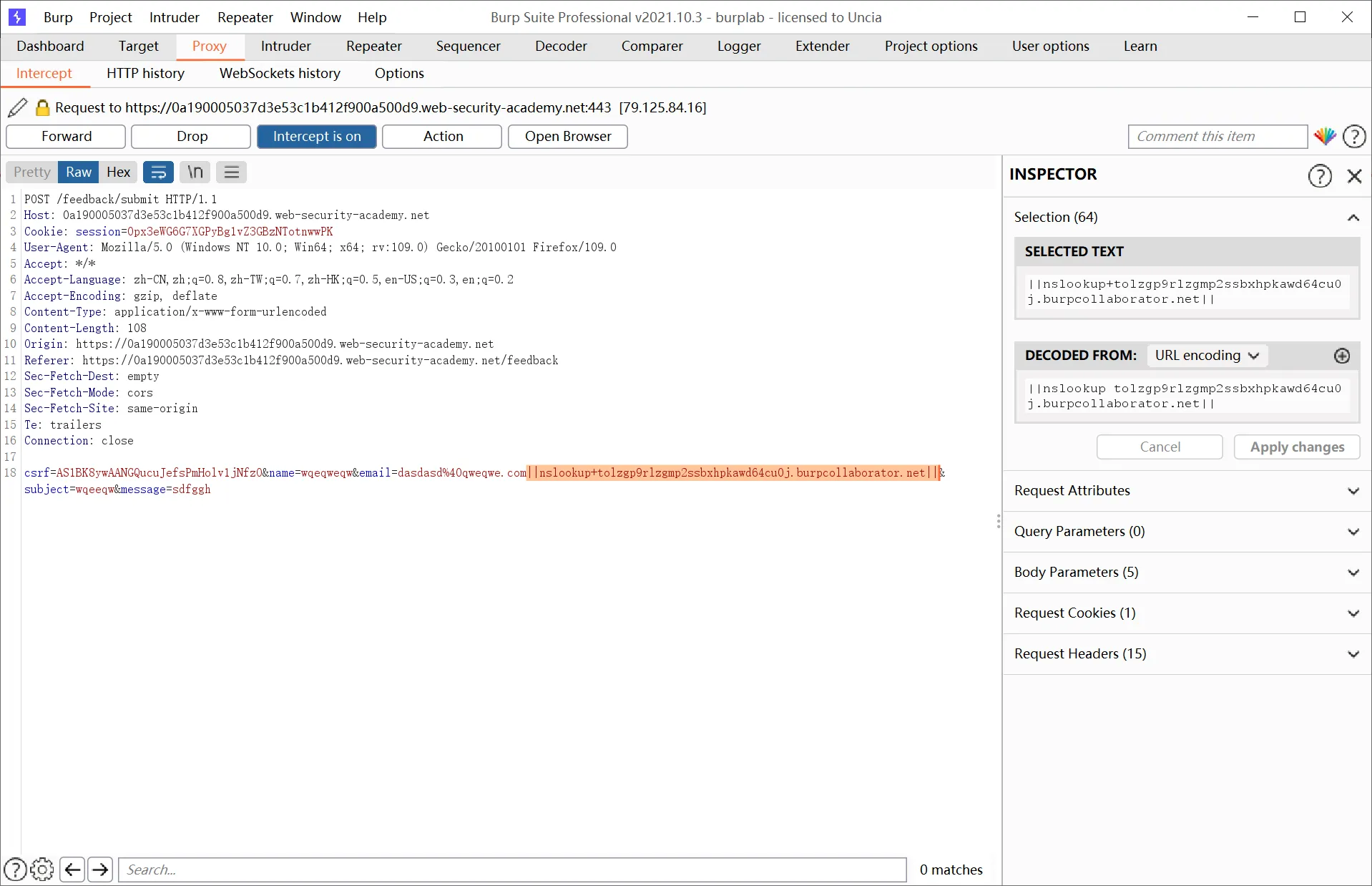Switch to the Comparer tab
Screen dimensions: 1372x886
point(652,46)
